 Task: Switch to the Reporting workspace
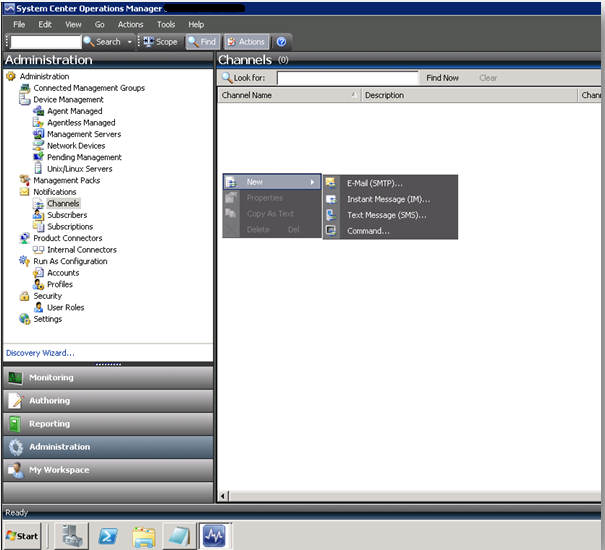[x=108, y=424]
